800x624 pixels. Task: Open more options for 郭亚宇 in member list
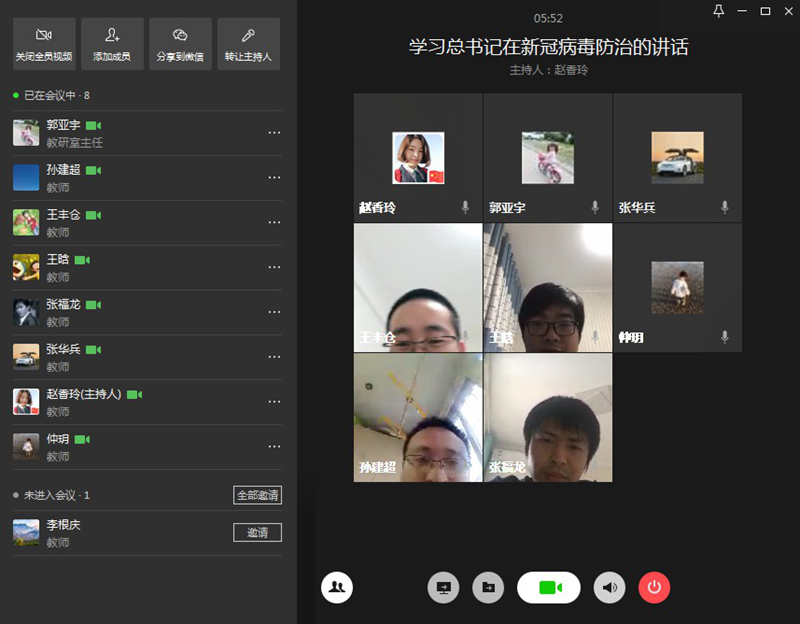(x=274, y=132)
